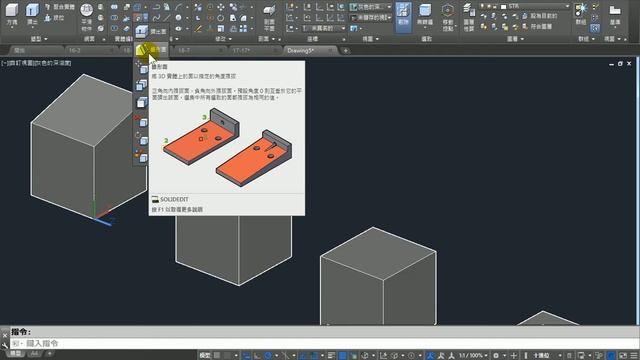Pick the Move Faces icon in flyout
The height and width of the screenshot is (360, 640).
tap(141, 68)
